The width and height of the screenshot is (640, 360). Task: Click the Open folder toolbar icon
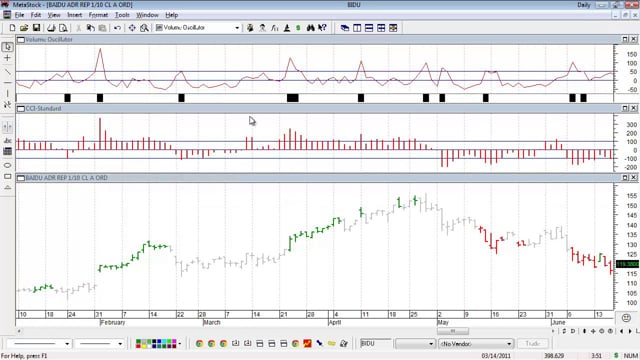pyautogui.click(x=24, y=28)
